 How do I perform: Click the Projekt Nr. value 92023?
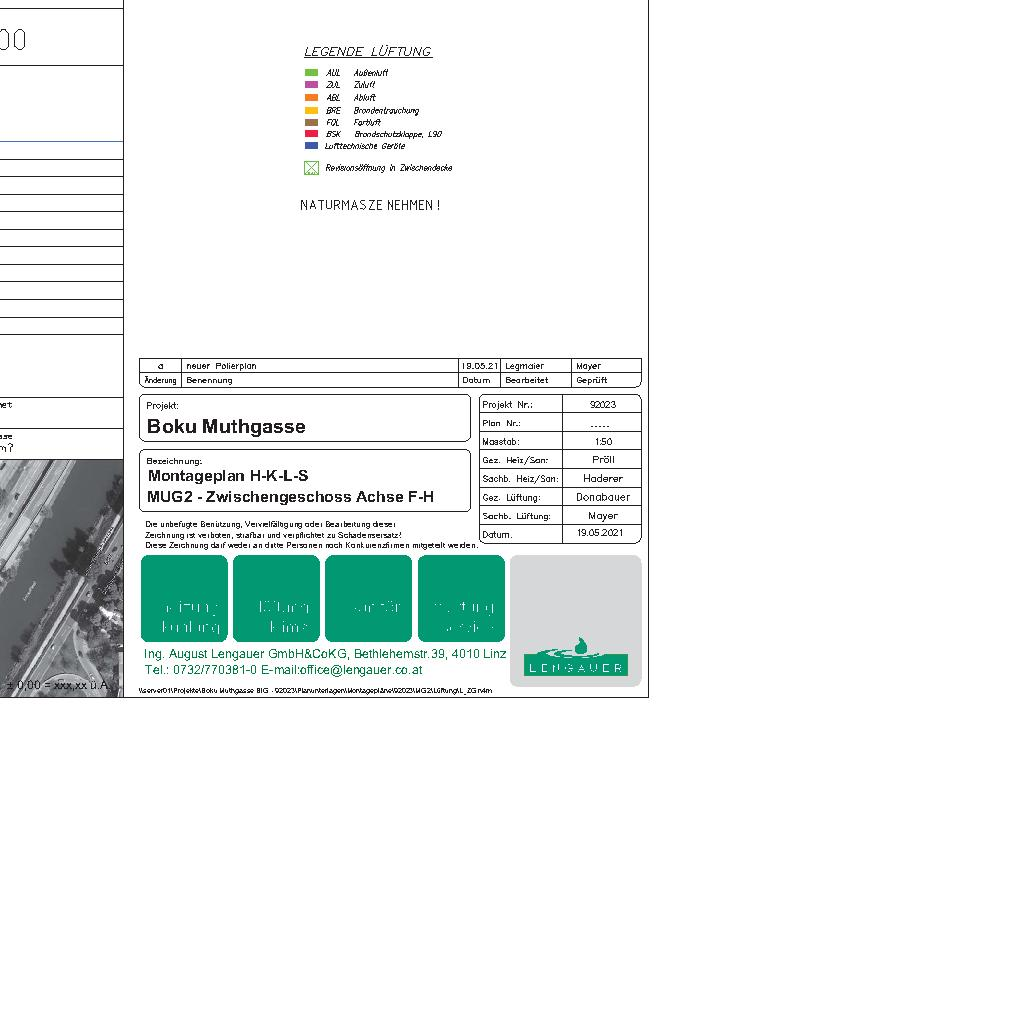(602, 405)
